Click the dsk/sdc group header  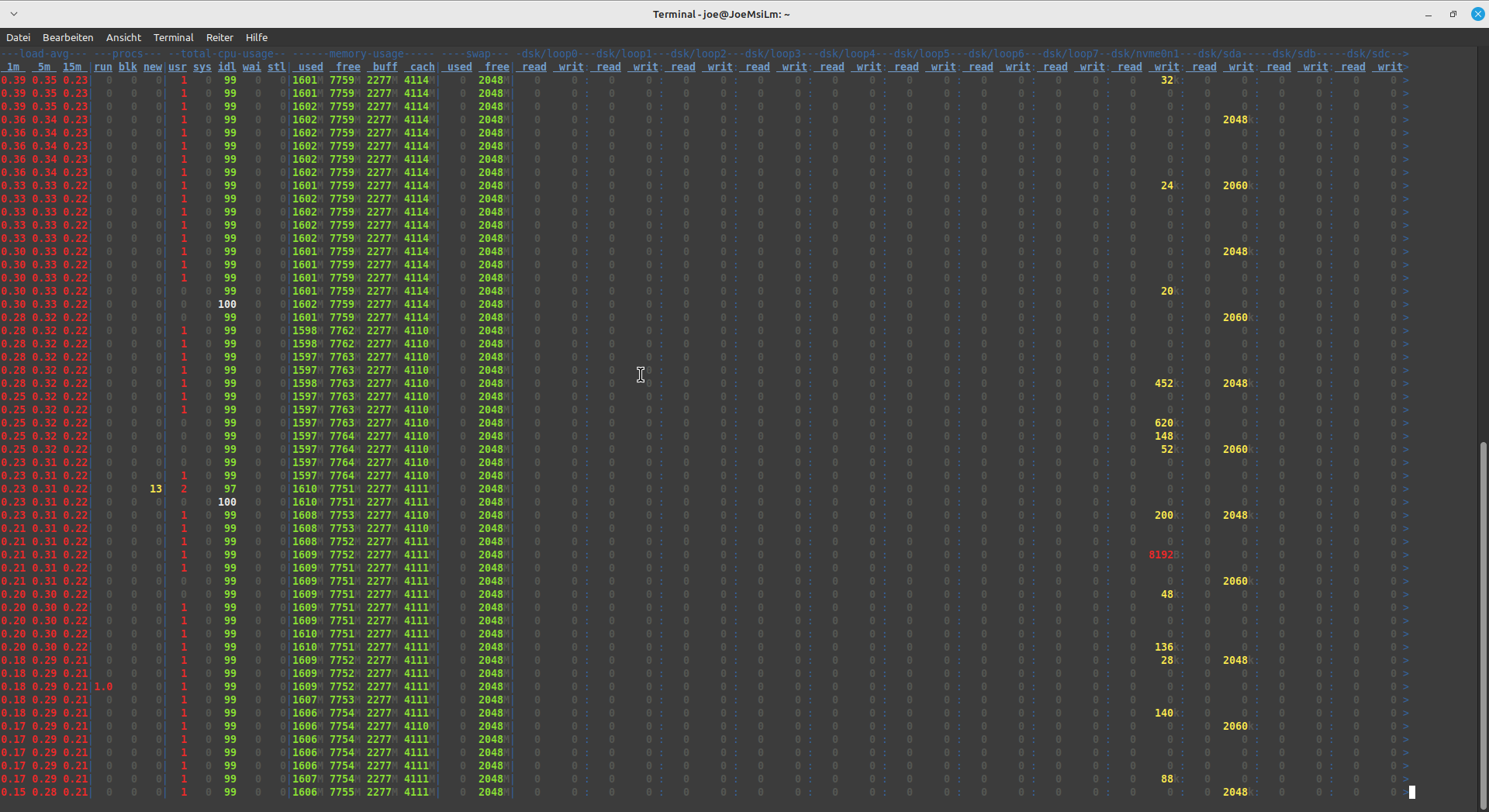click(1369, 54)
